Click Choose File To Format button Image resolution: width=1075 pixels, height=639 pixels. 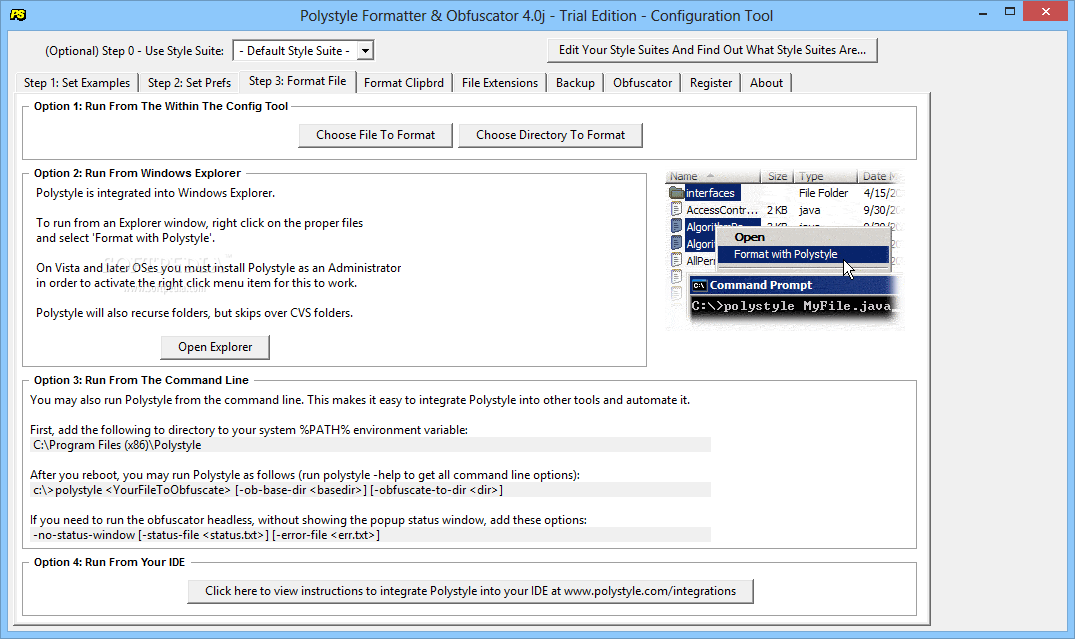coord(376,135)
